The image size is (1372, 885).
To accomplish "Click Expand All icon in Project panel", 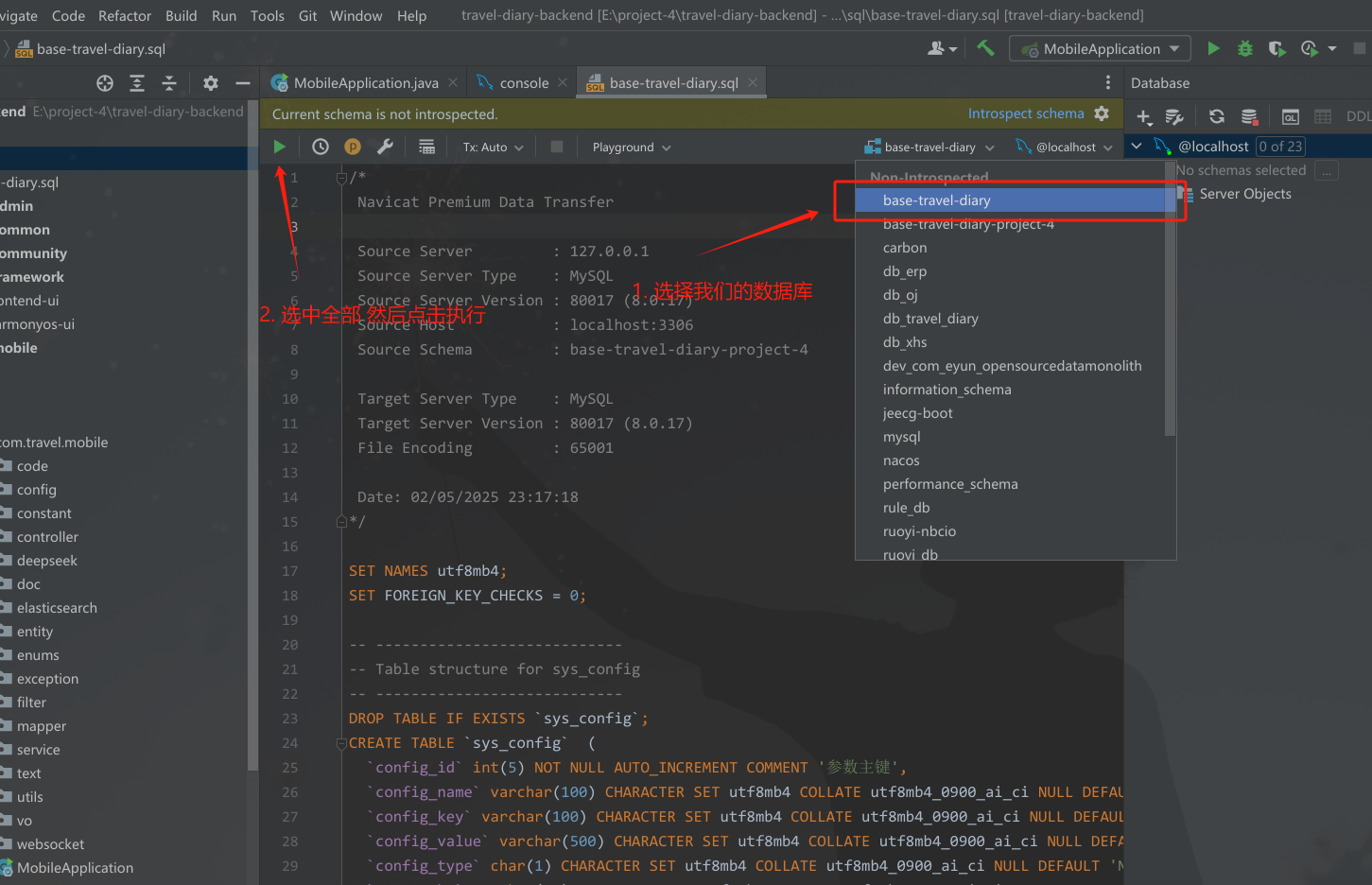I will click(137, 83).
